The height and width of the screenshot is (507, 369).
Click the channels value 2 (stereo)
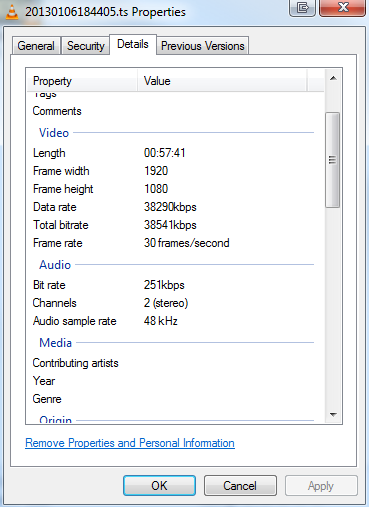tap(166, 303)
